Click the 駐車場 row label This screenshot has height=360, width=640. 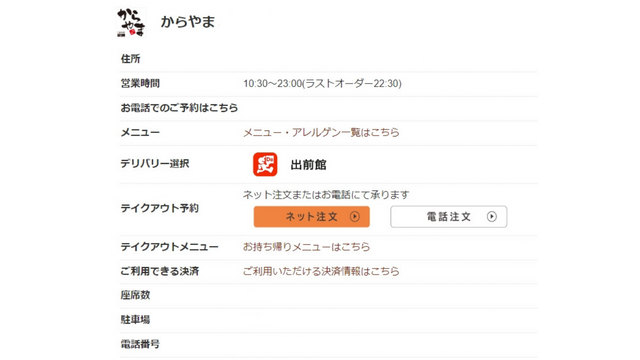point(135,320)
